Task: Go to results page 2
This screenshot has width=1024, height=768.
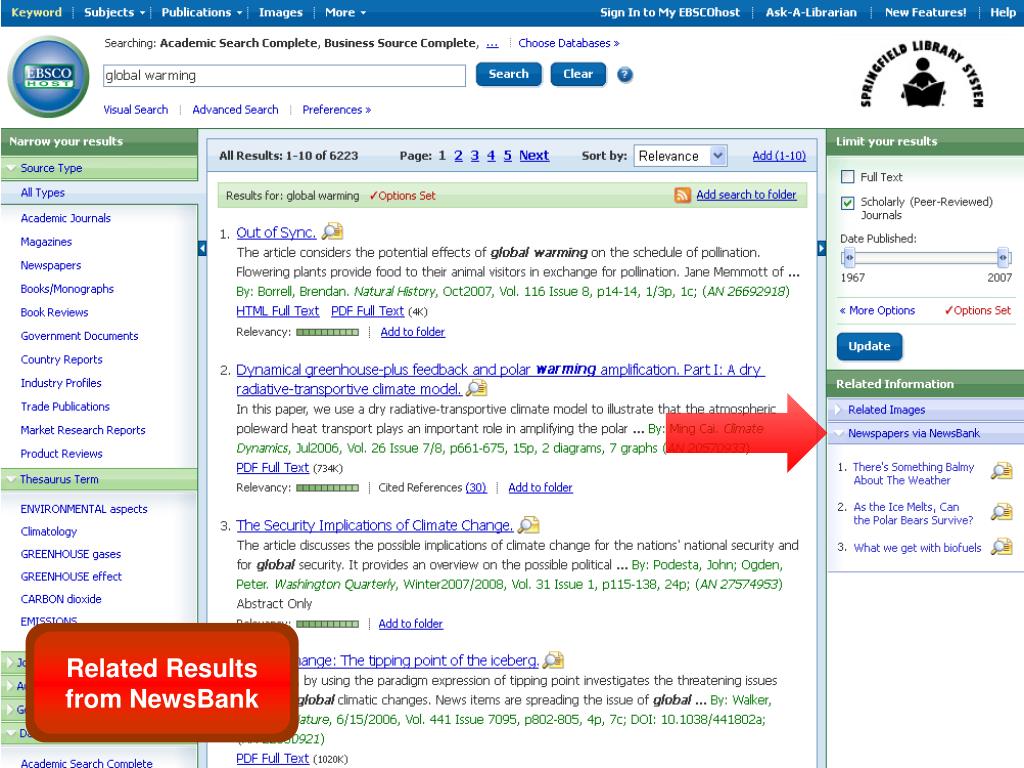Action: pyautogui.click(x=458, y=155)
